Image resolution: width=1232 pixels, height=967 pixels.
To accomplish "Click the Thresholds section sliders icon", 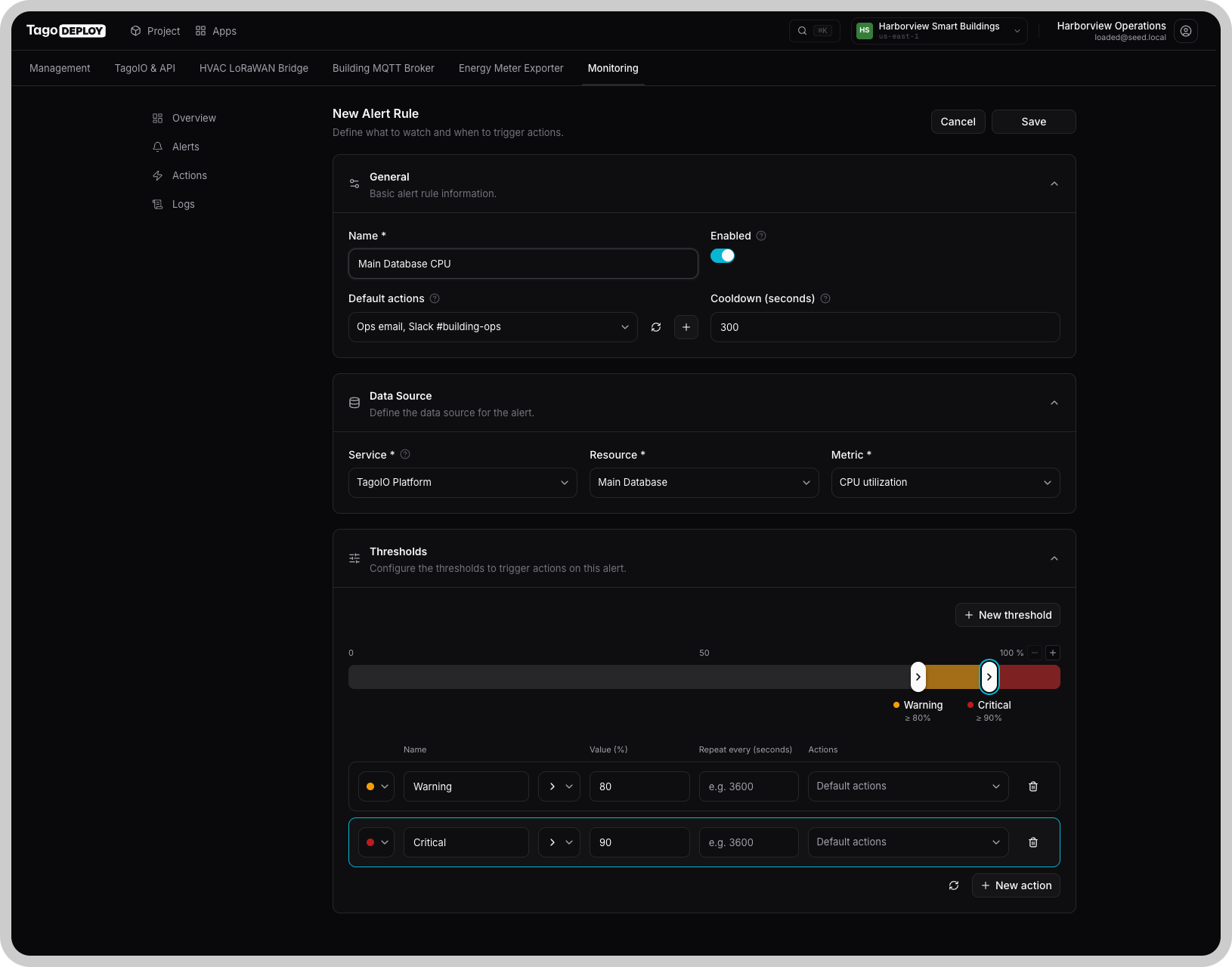I will pos(354,558).
